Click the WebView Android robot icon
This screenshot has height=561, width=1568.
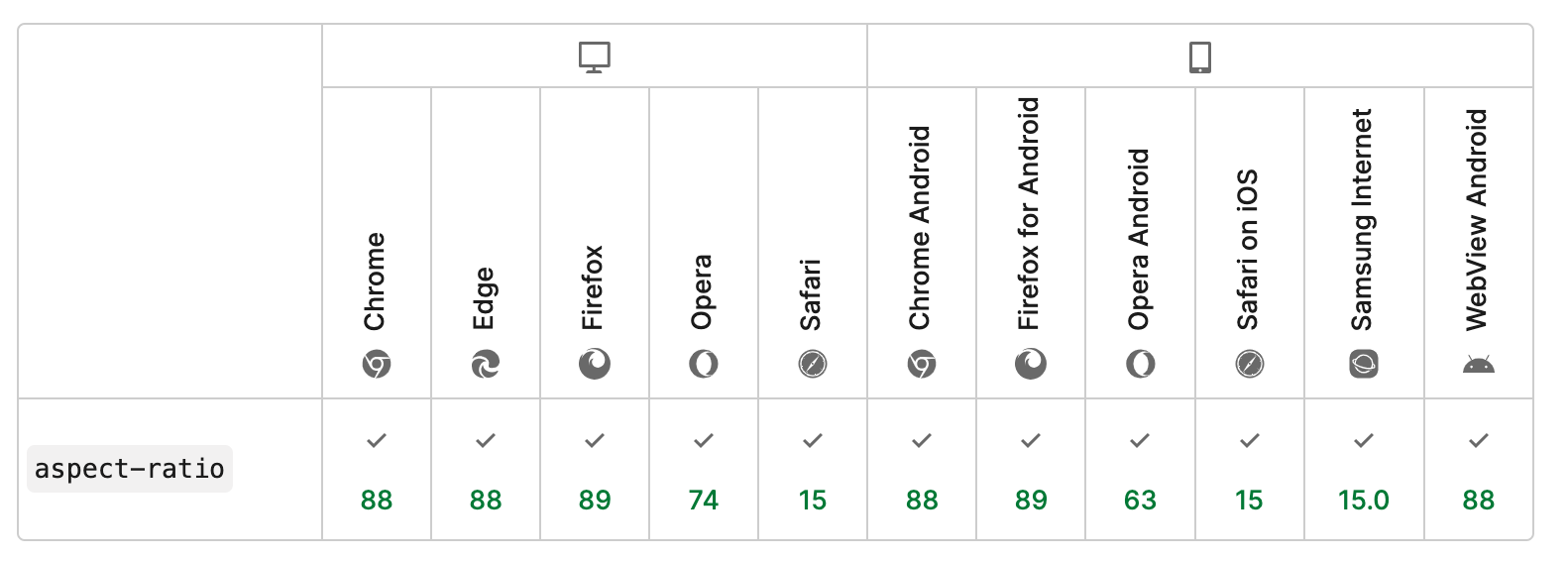tap(1478, 365)
